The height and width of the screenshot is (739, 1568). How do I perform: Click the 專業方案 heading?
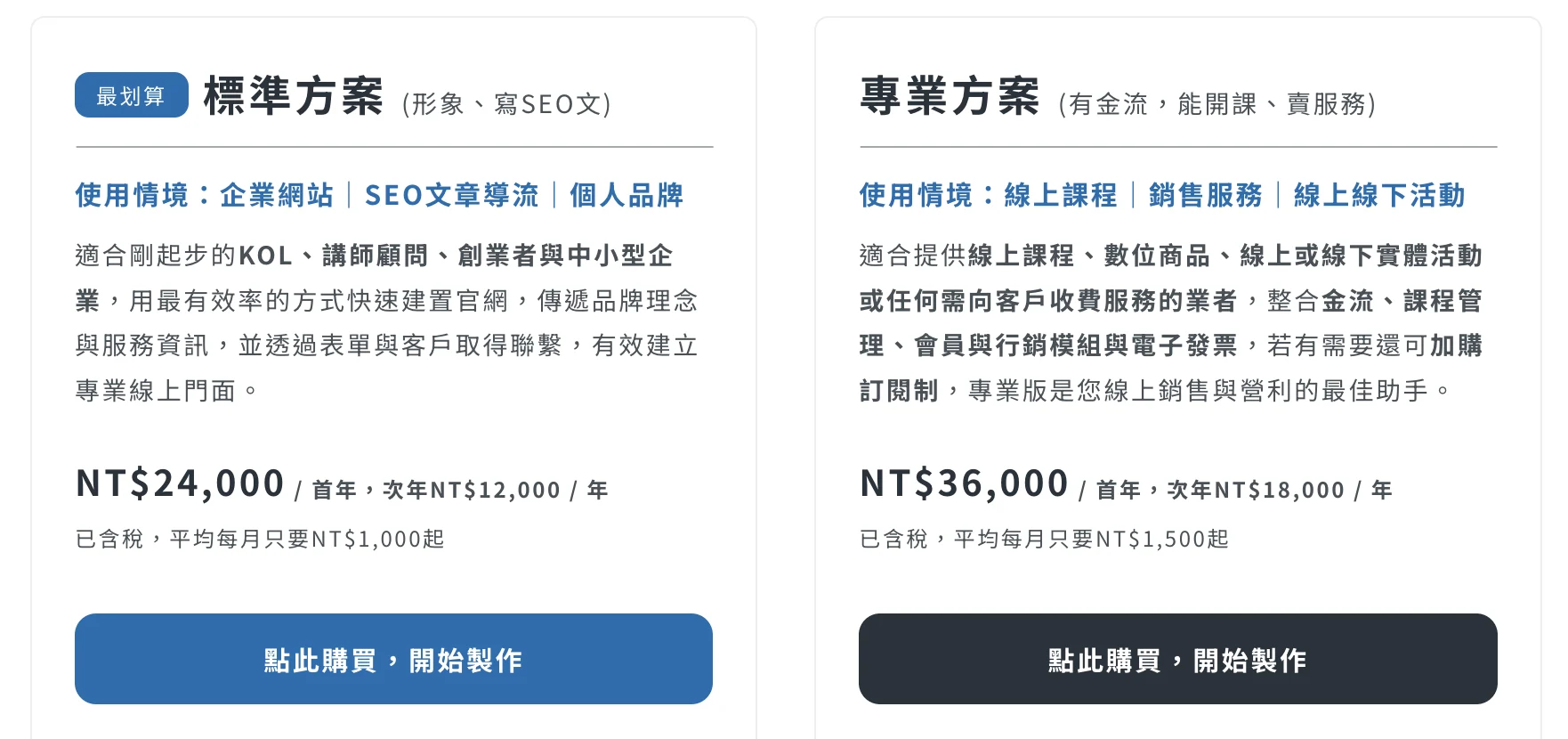[x=950, y=96]
